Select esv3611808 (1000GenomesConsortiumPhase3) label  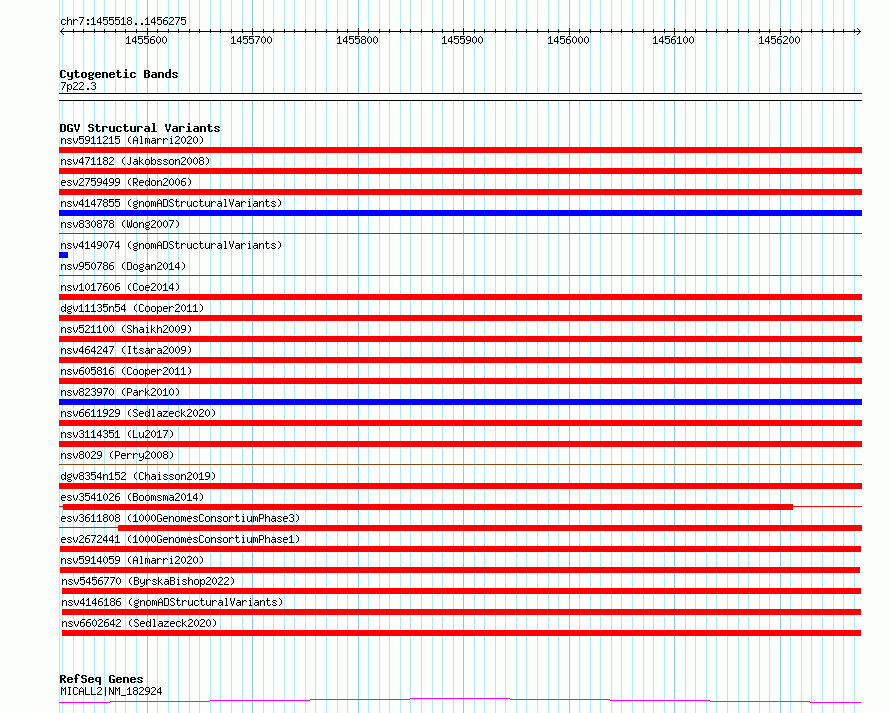(x=180, y=518)
